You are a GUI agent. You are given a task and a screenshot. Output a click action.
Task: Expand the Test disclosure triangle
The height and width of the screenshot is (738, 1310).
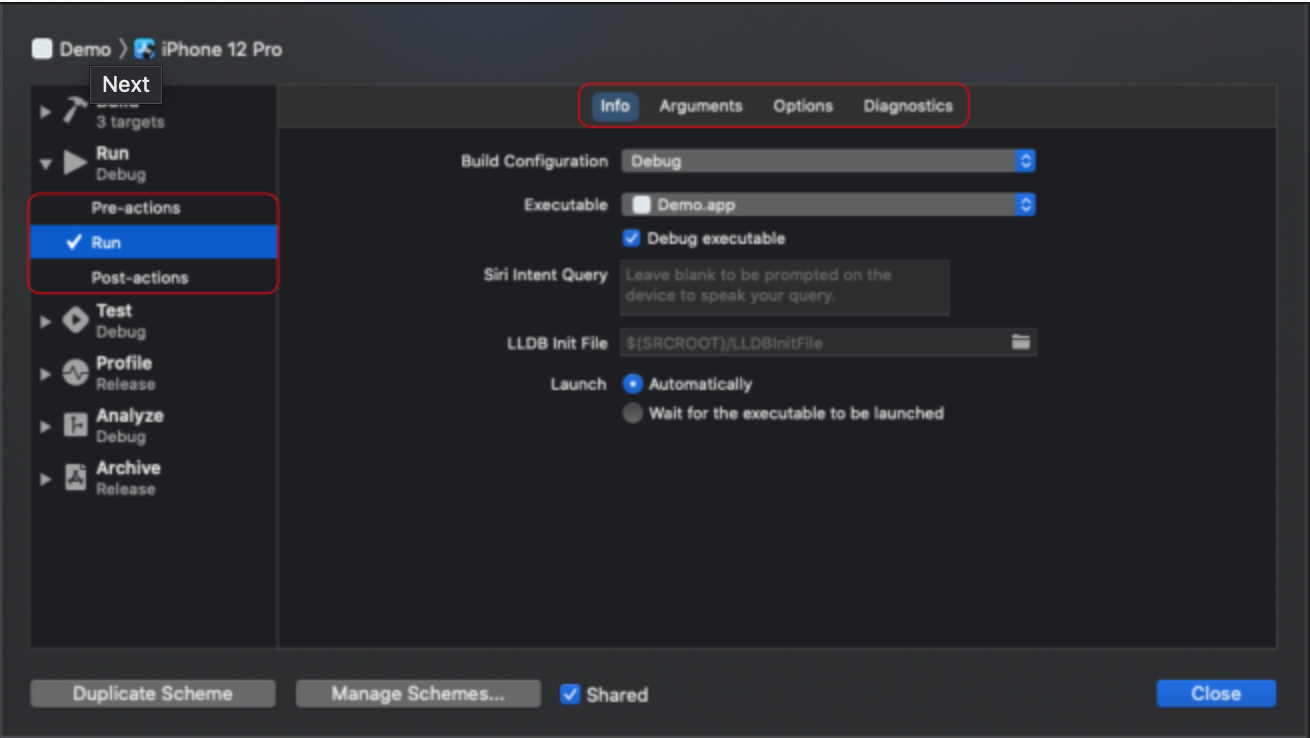[45, 321]
